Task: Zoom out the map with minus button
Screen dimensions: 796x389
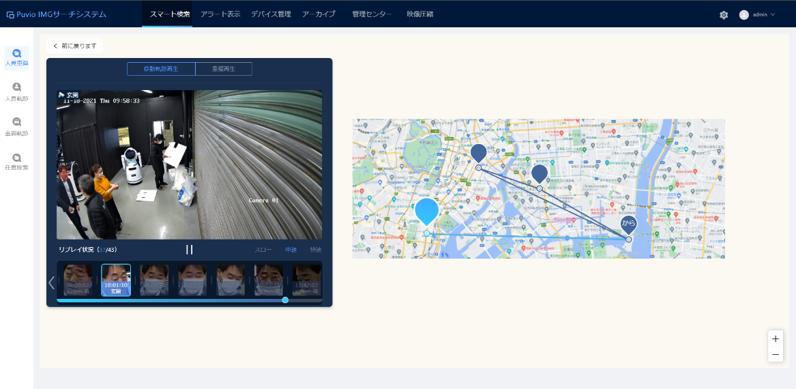Action: (775, 354)
